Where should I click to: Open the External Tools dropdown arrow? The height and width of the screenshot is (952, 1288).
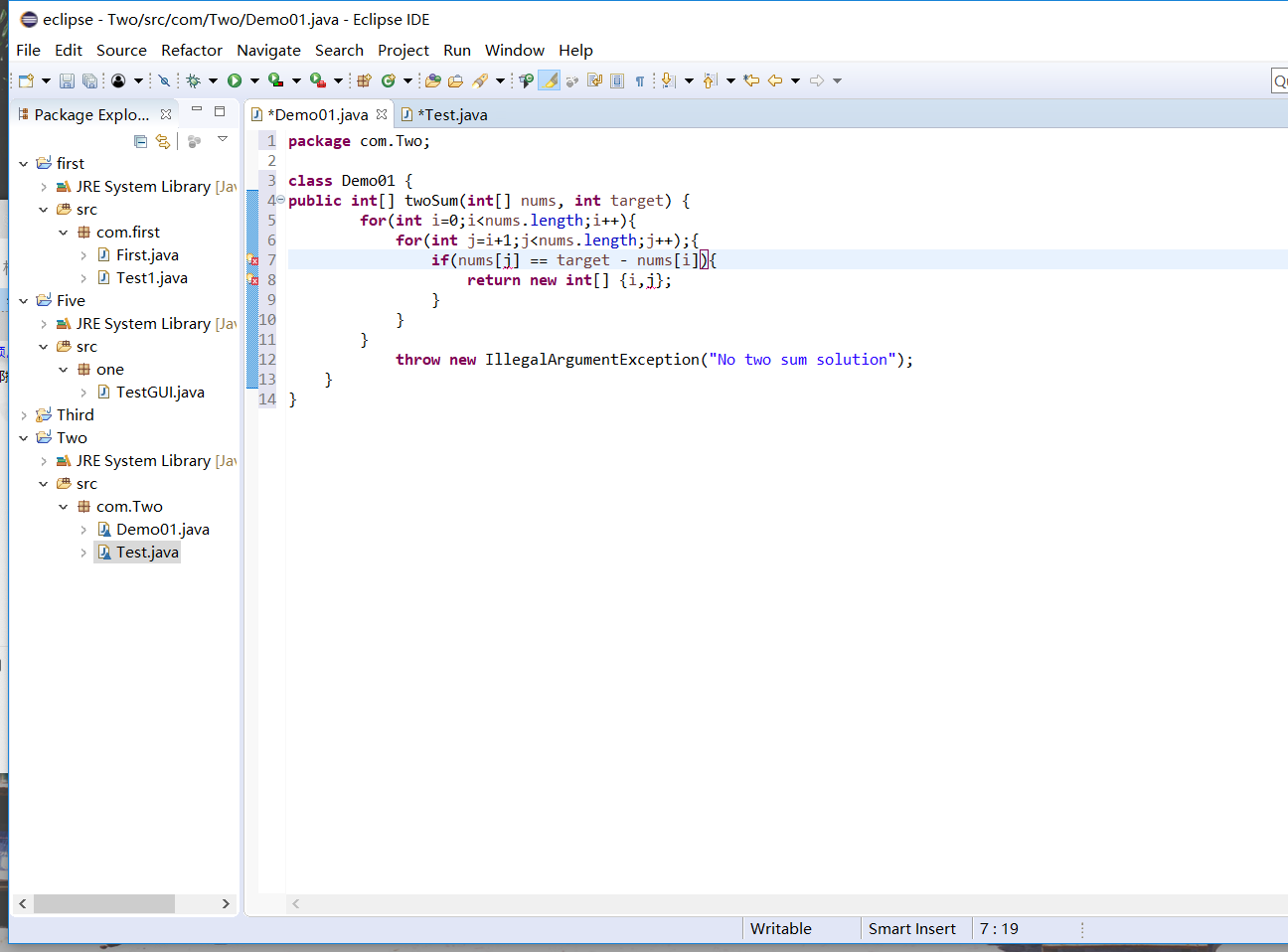[338, 80]
